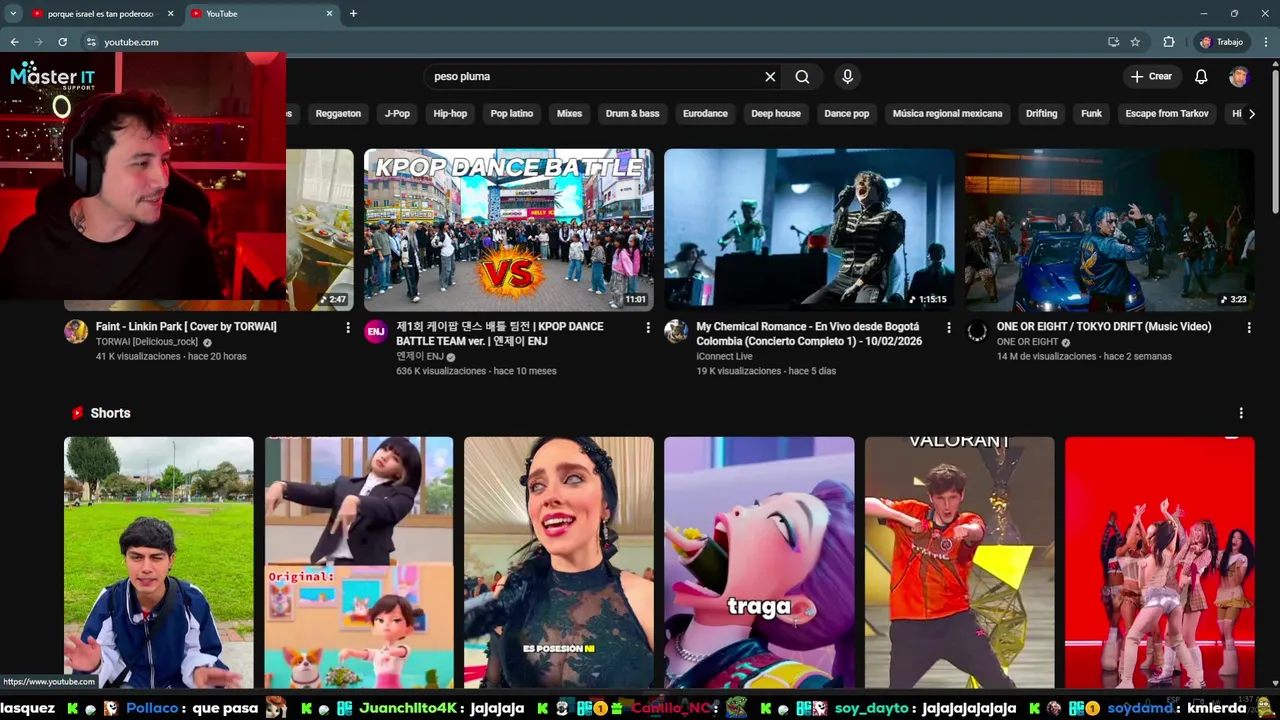Select the J-Pop filter chip
The image size is (1280, 720).
[x=397, y=114]
